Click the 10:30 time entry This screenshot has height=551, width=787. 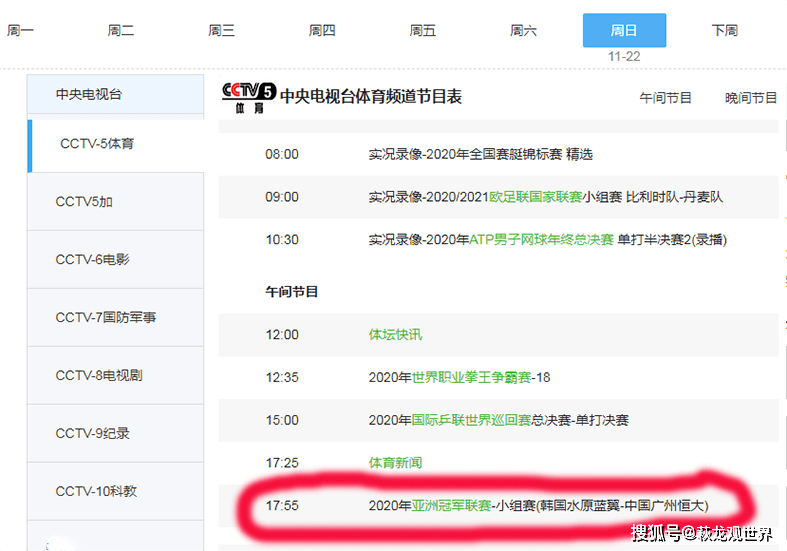(x=282, y=239)
